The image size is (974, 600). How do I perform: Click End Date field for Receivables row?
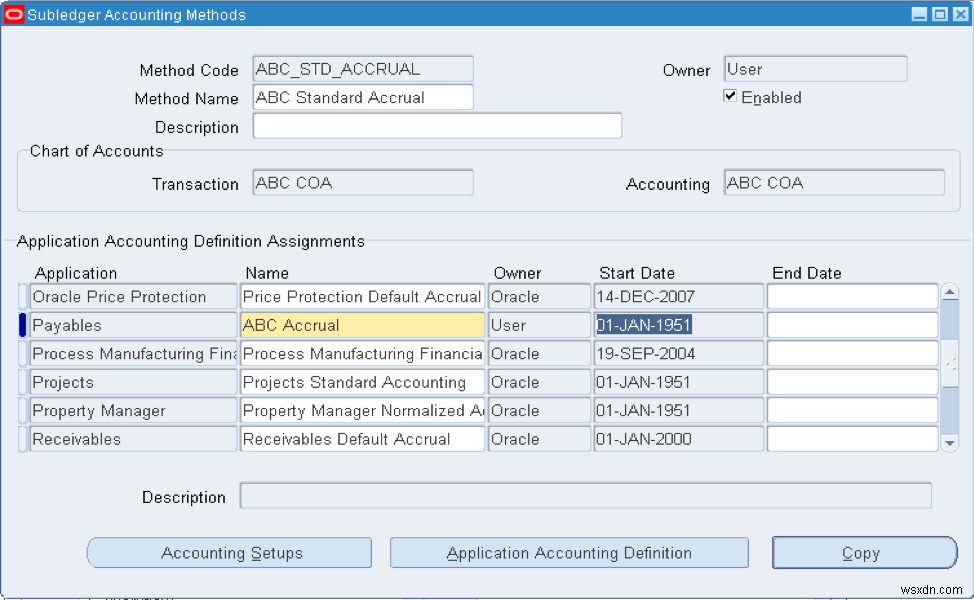[851, 439]
